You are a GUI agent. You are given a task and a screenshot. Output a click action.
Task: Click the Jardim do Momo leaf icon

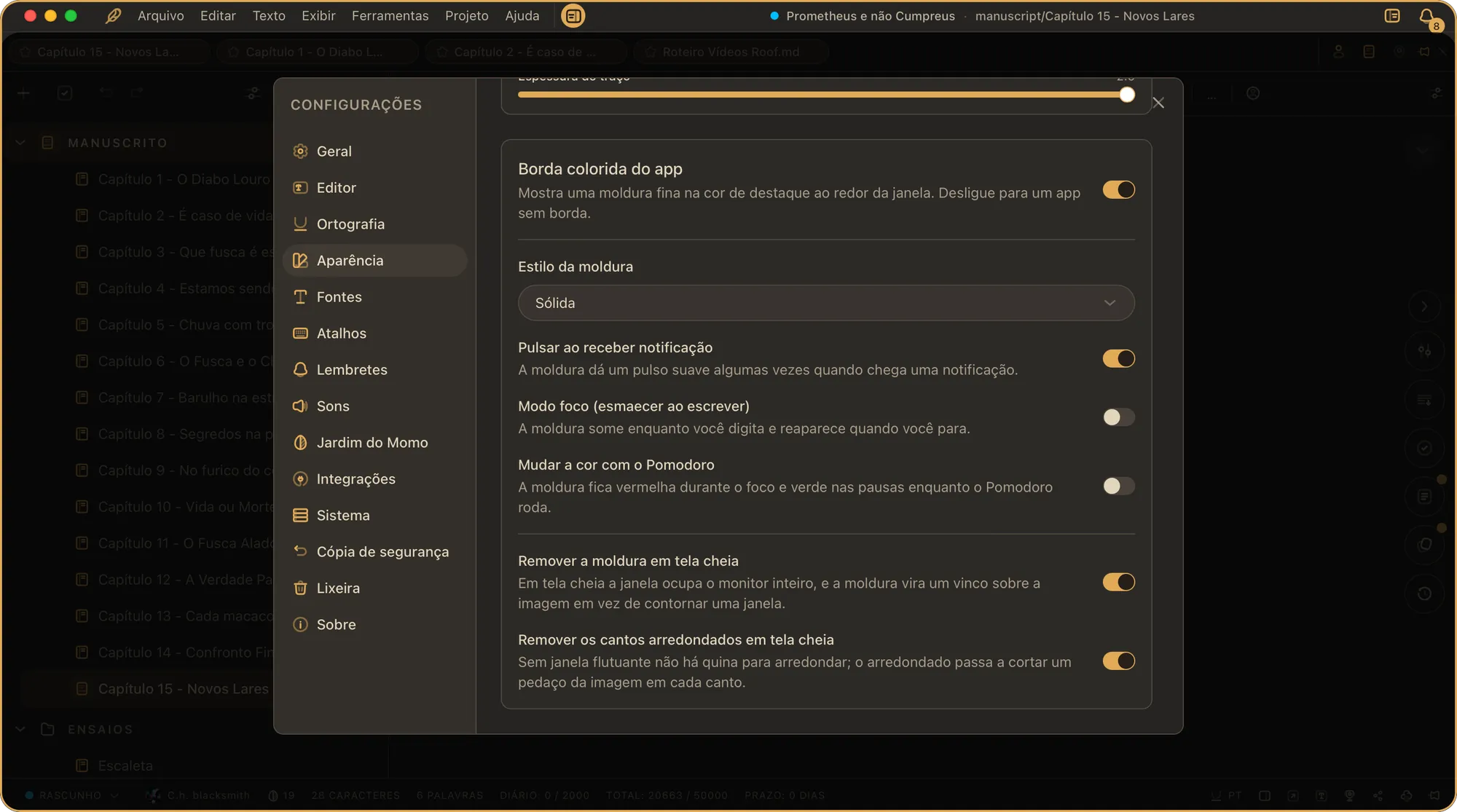(x=300, y=443)
